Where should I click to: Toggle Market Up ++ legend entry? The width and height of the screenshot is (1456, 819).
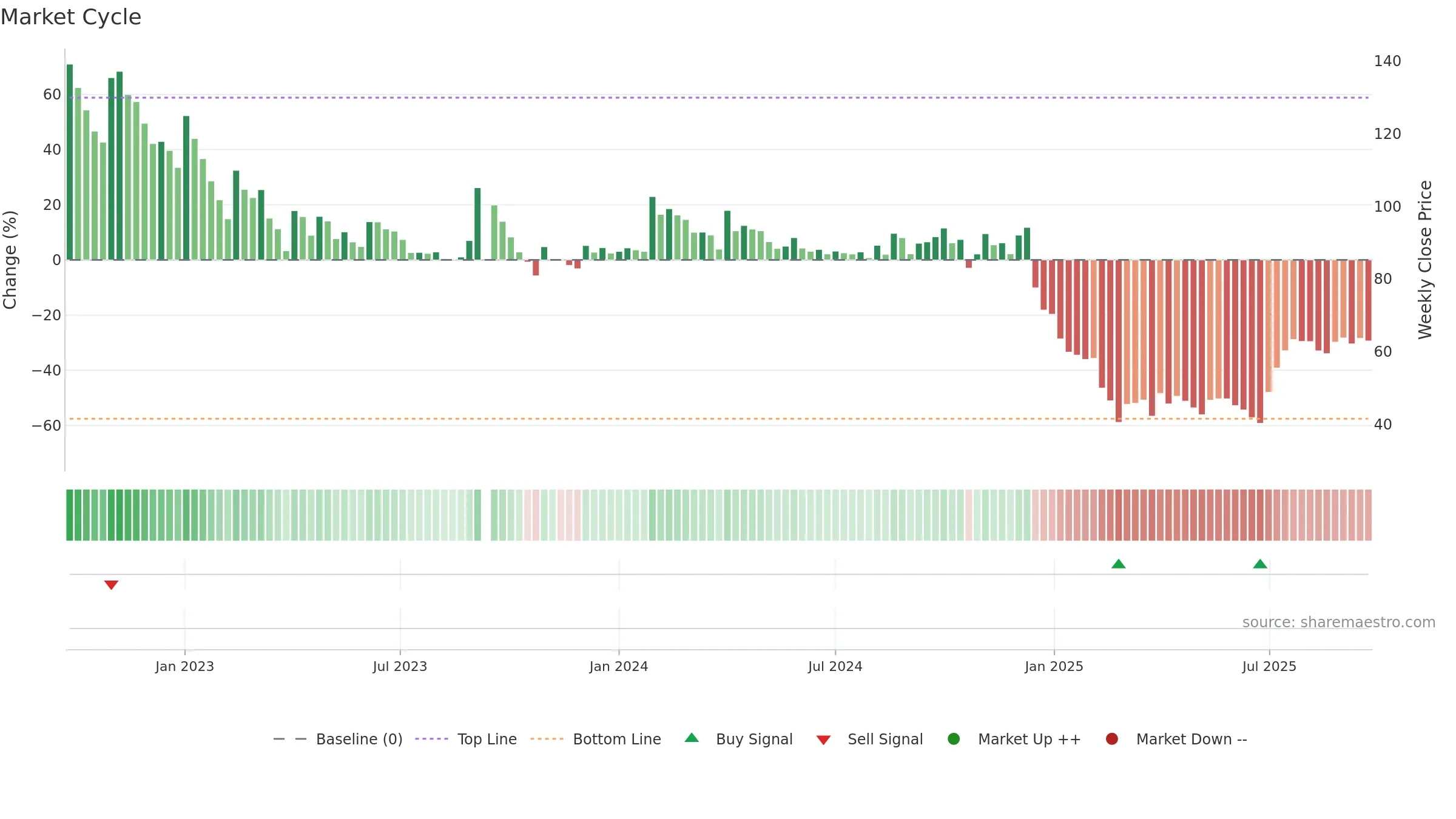tap(1014, 739)
